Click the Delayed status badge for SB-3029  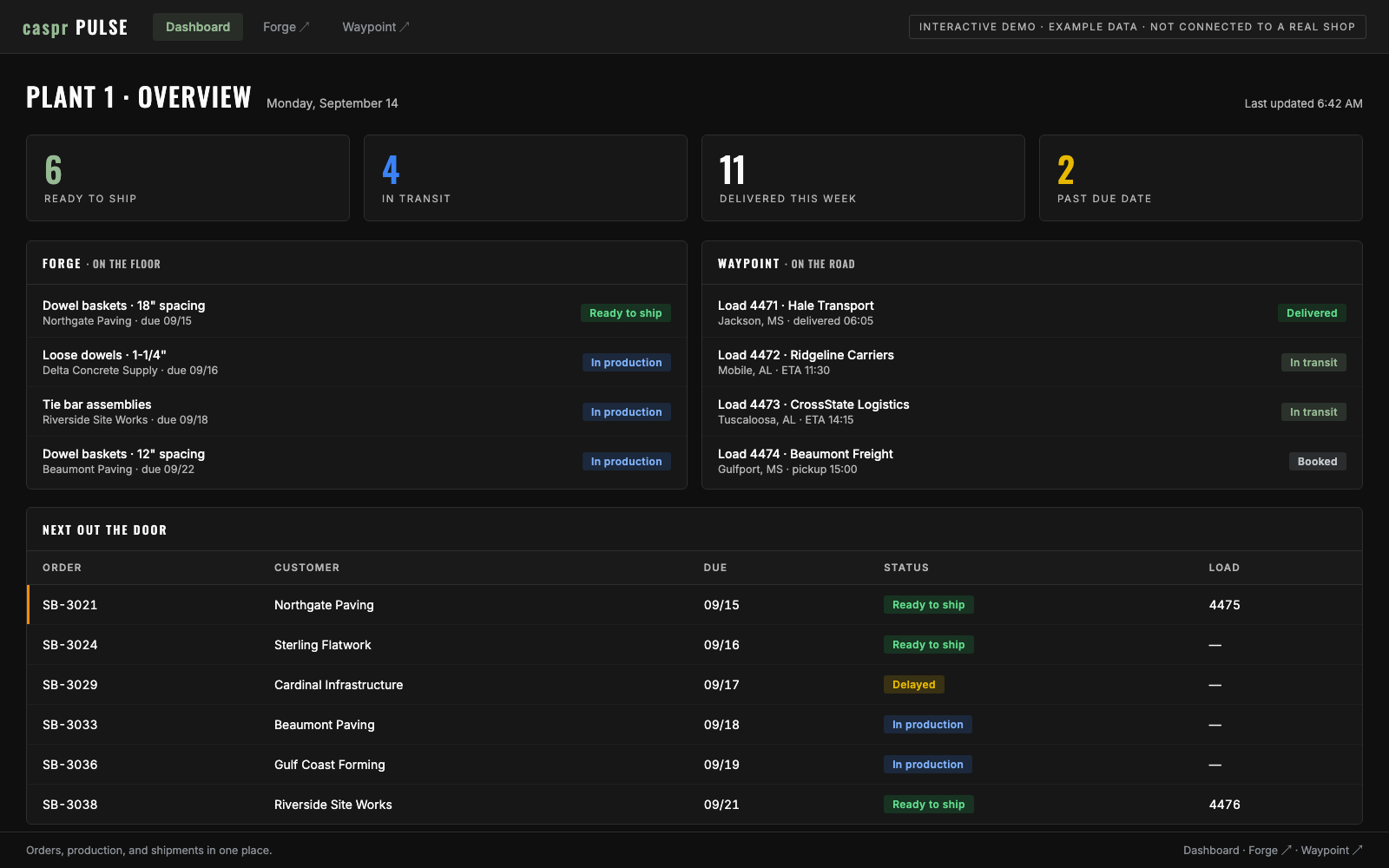coord(913,685)
